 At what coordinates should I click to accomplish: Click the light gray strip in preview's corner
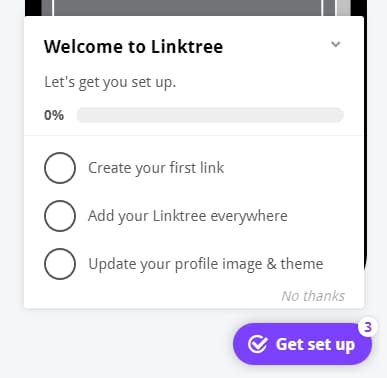343,7
